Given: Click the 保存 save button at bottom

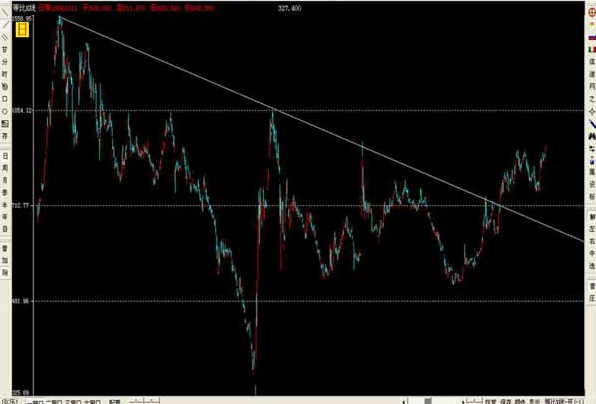Looking at the screenshot, I should click(506, 401).
